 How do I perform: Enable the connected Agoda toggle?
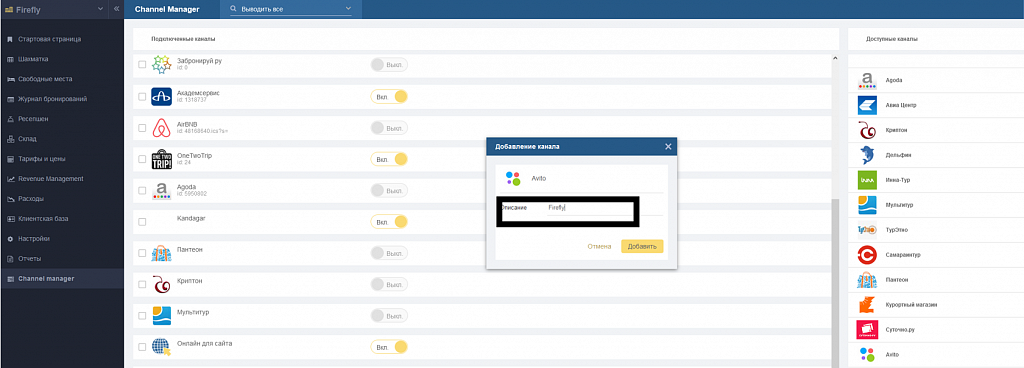389,191
